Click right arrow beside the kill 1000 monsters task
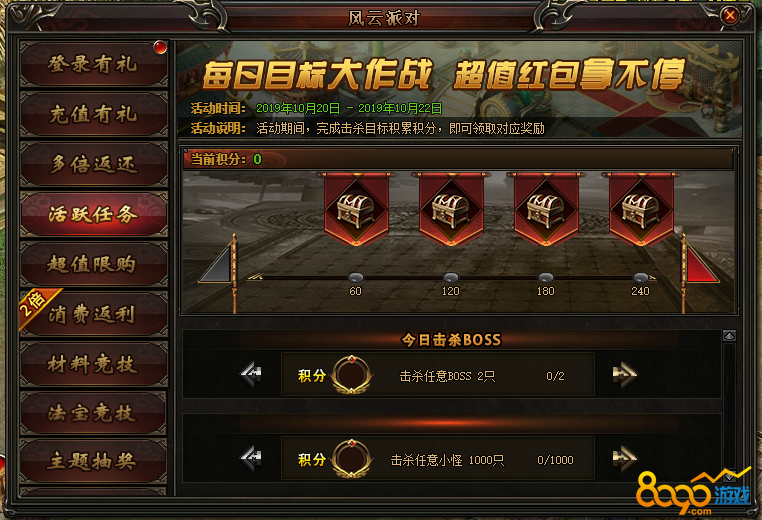Screen dimensions: 762x520 624,459
